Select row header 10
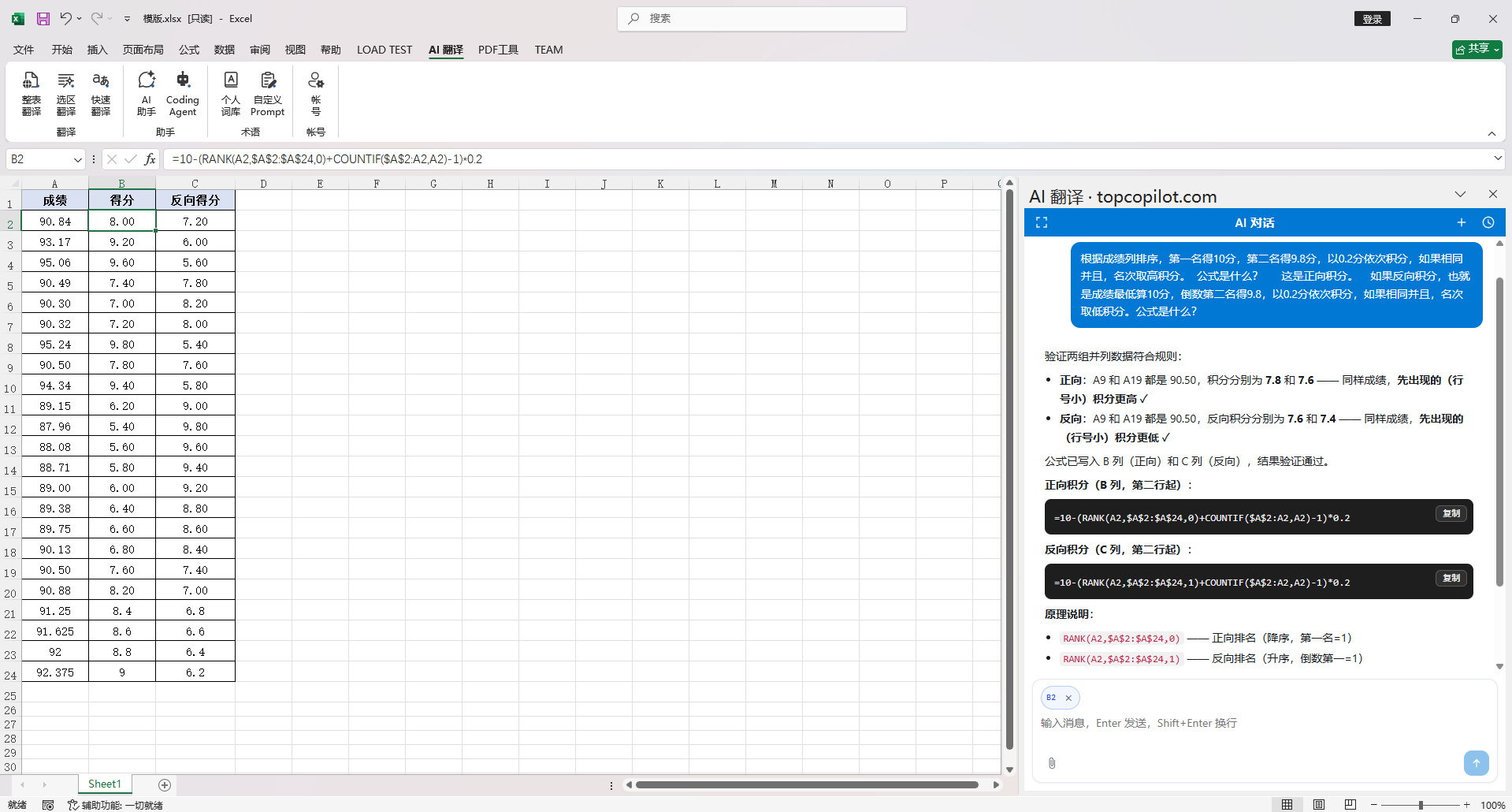 pyautogui.click(x=10, y=388)
